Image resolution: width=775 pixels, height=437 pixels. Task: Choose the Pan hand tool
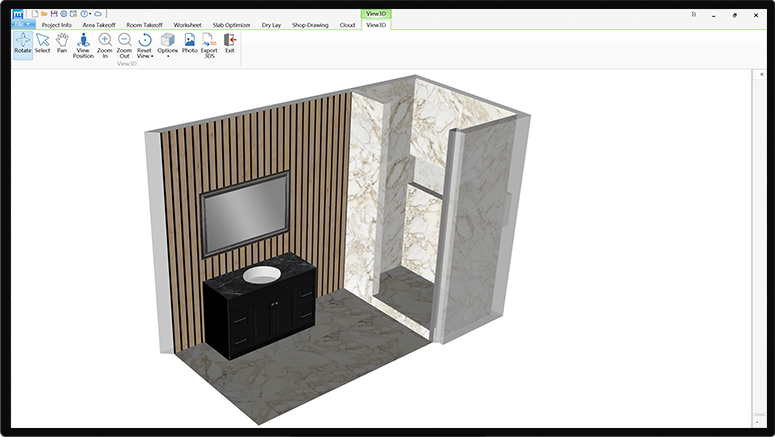(62, 44)
